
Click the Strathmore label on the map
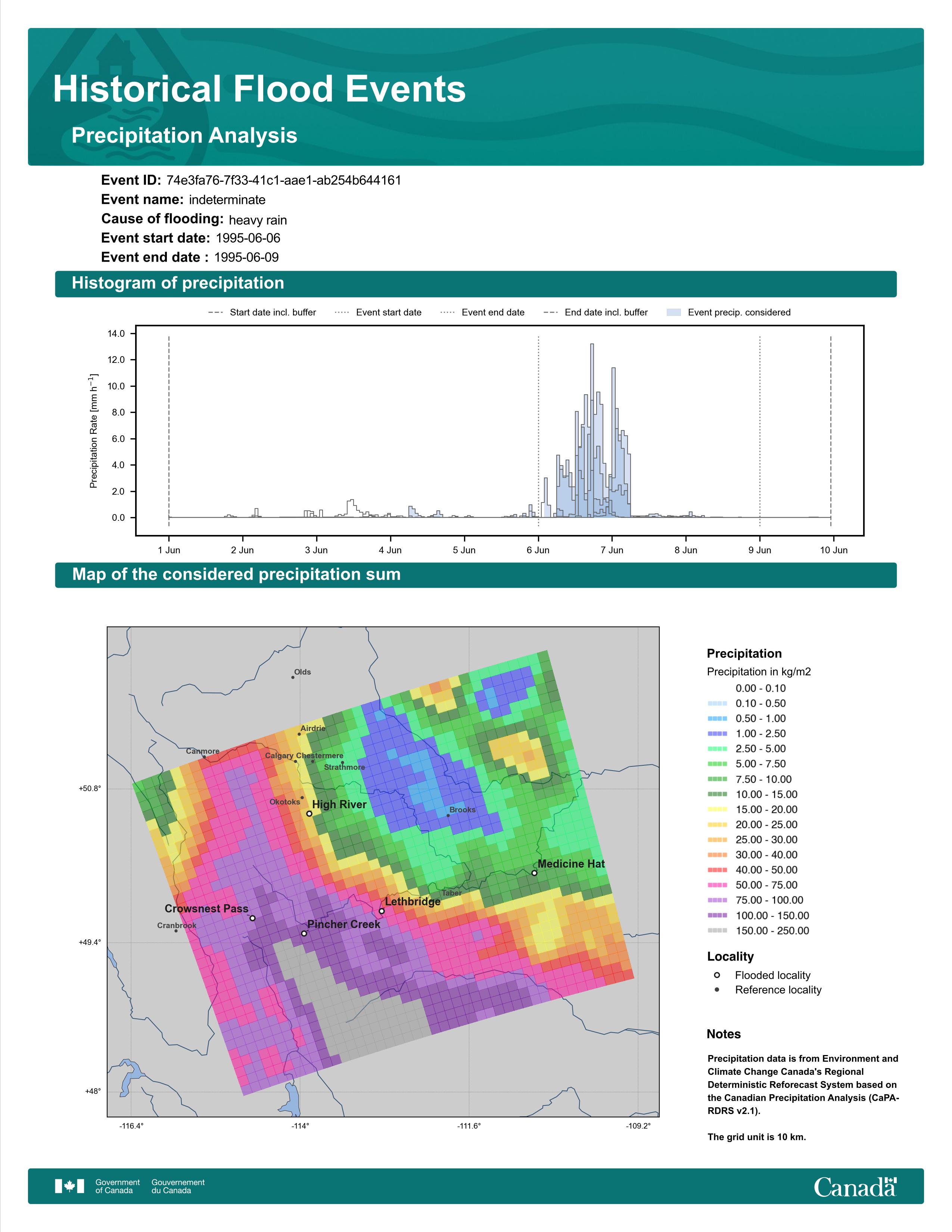click(x=345, y=767)
